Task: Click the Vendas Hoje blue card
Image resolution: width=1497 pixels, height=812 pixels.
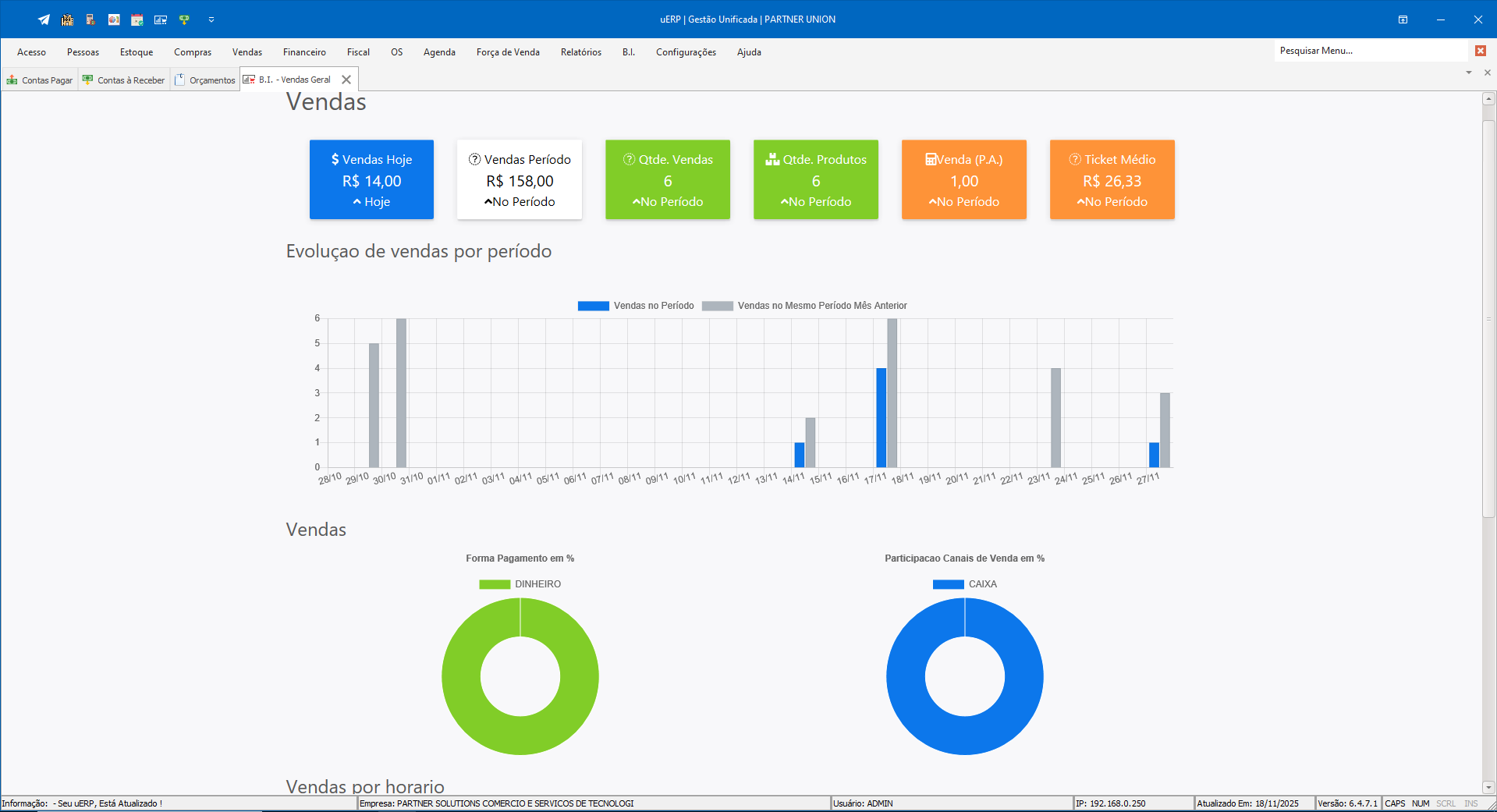Action: pyautogui.click(x=371, y=179)
